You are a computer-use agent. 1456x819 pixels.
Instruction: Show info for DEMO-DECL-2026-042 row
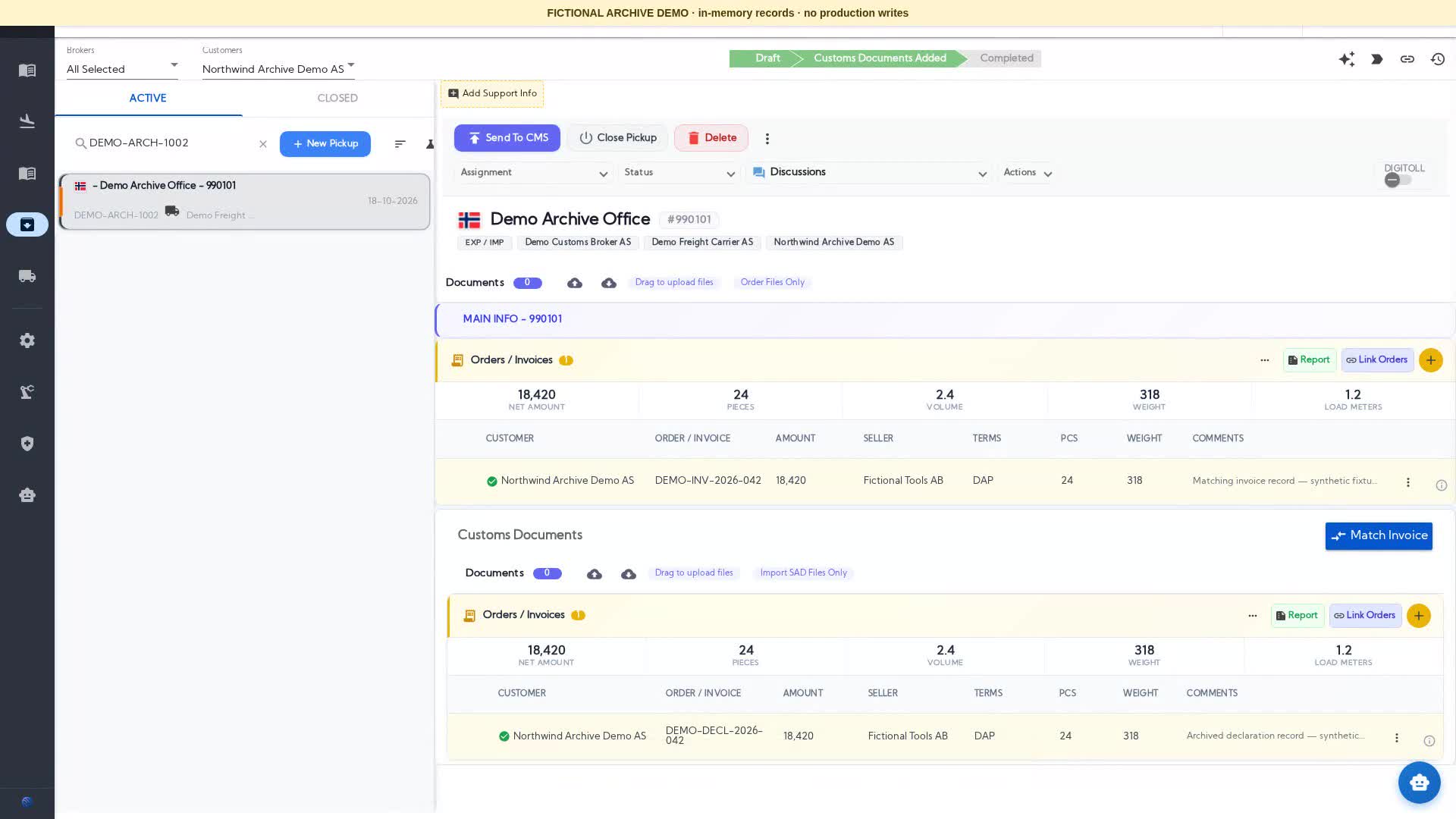point(1429,741)
